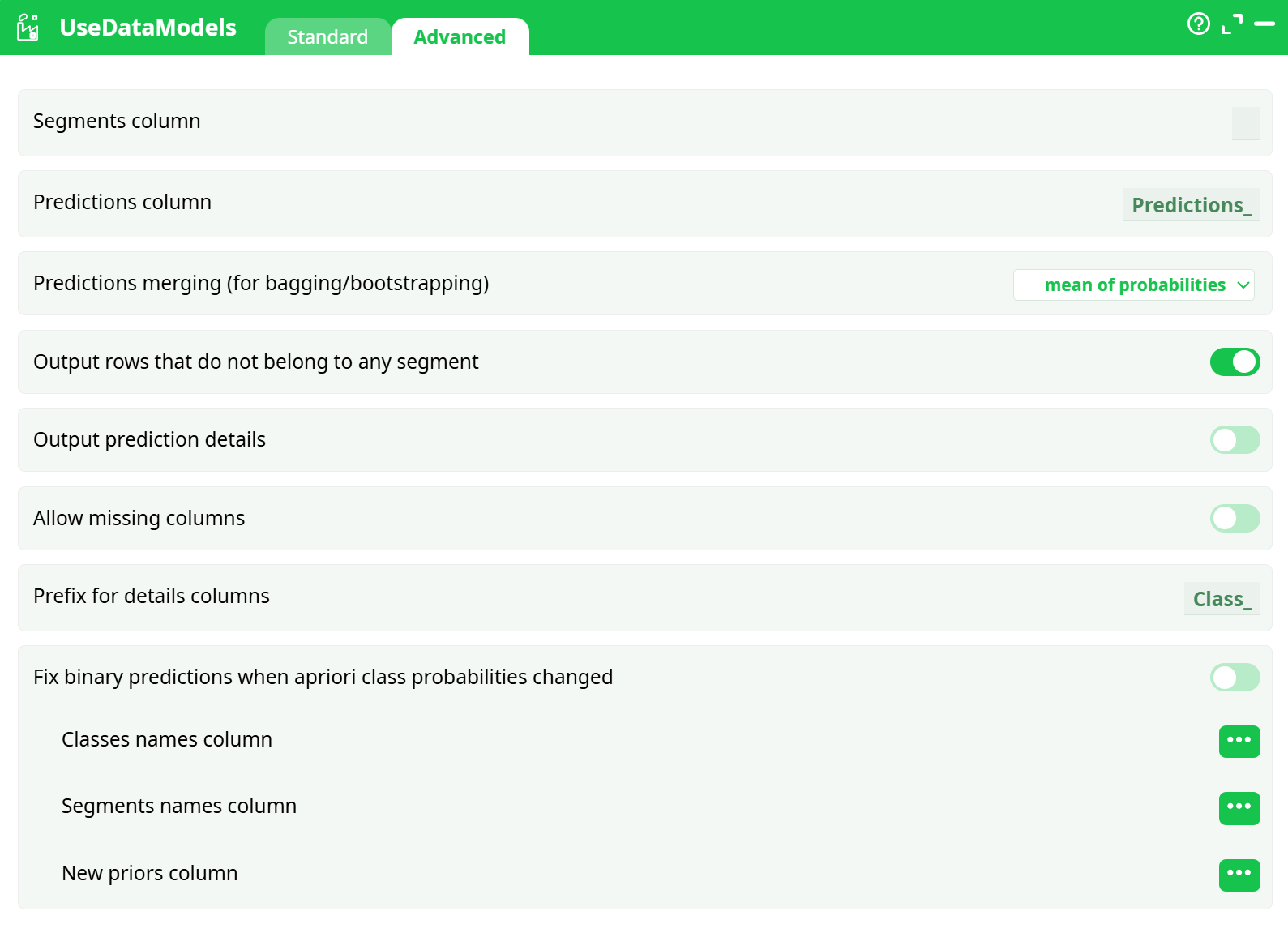Select the Advanced tab
This screenshot has width=1288, height=937.
coord(460,37)
